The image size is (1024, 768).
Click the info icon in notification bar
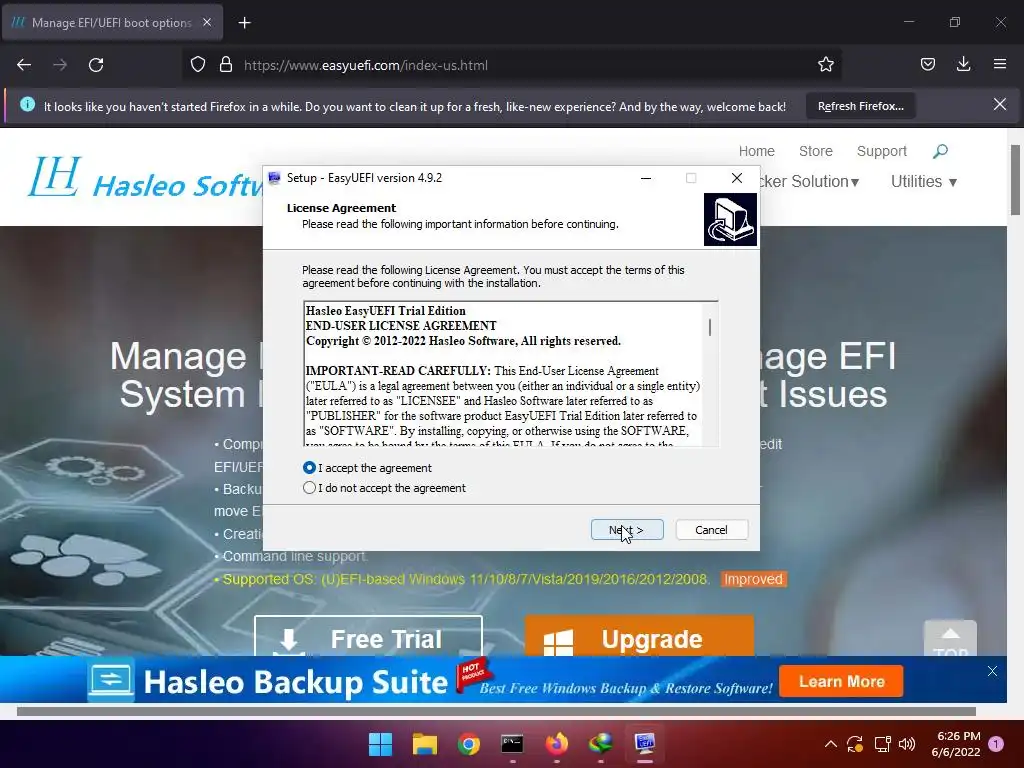[x=27, y=104]
